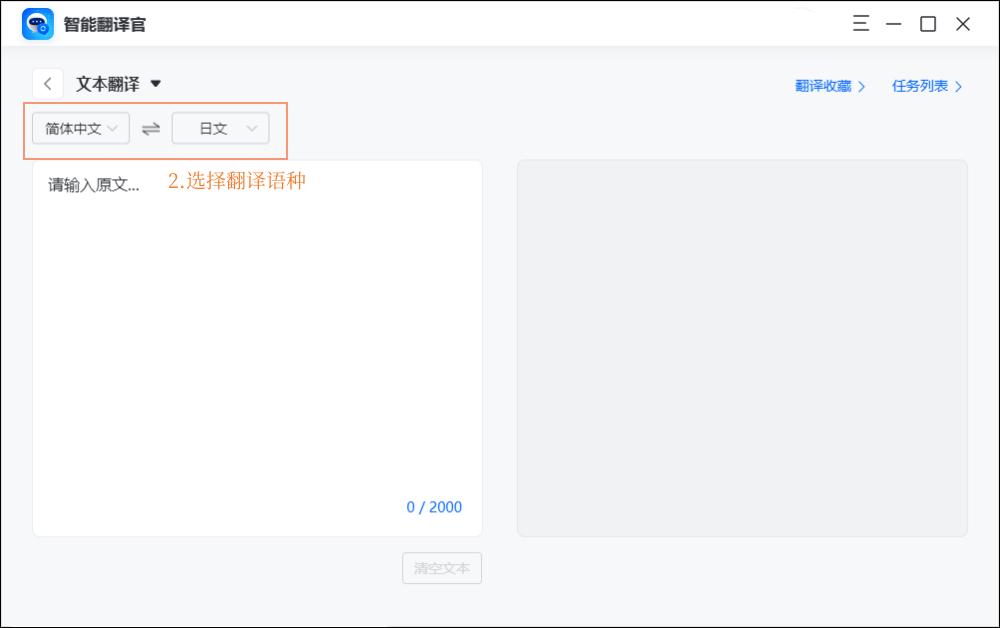1000x628 pixels.
Task: Go back using the left arrow button
Action: coord(48,84)
